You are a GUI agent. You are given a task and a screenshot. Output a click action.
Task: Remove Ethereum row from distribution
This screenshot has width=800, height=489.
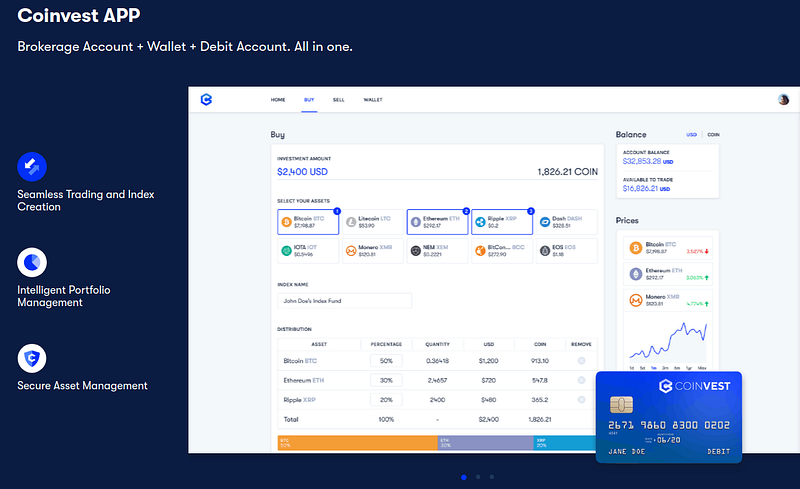(x=581, y=380)
